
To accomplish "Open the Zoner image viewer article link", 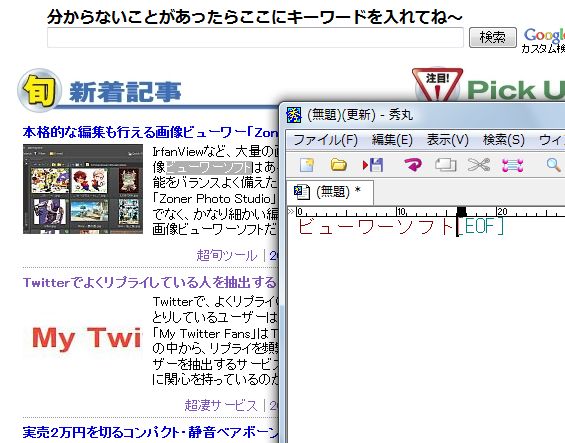I will (x=151, y=133).
